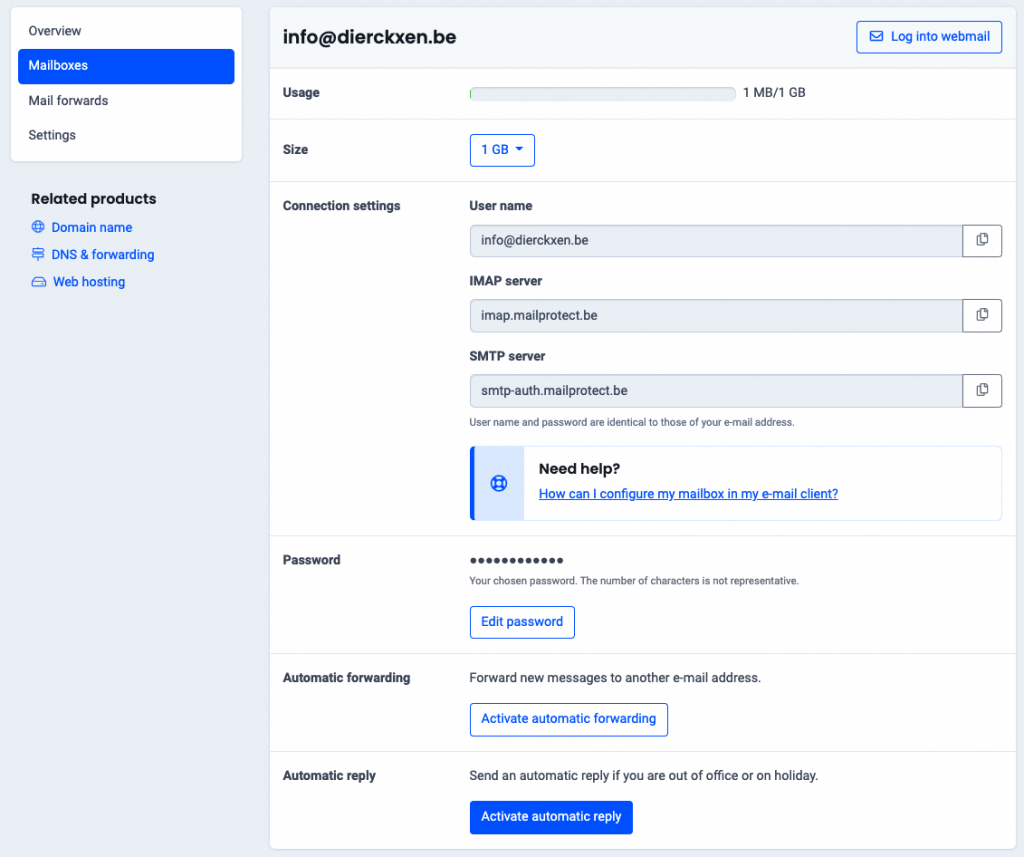Click Activate automatic reply button

(x=551, y=817)
